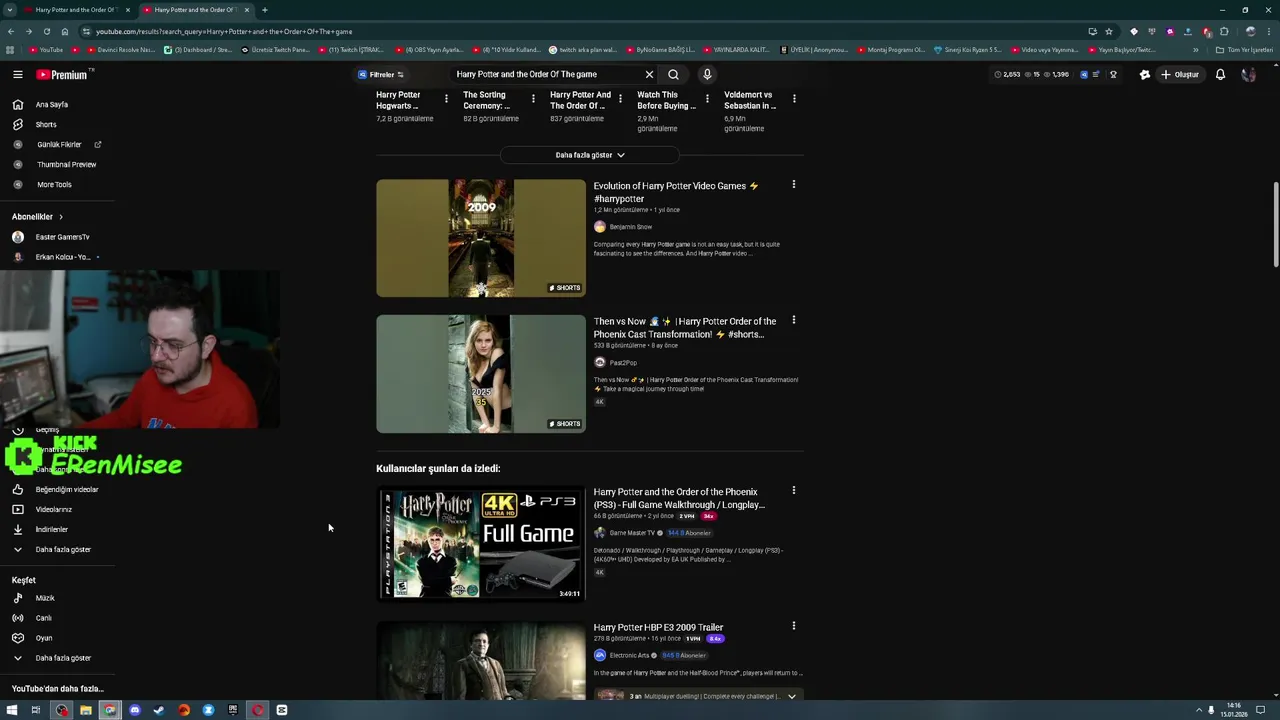
Task: Open Evolution of Harry Potter Video Games short
Action: [x=676, y=192]
